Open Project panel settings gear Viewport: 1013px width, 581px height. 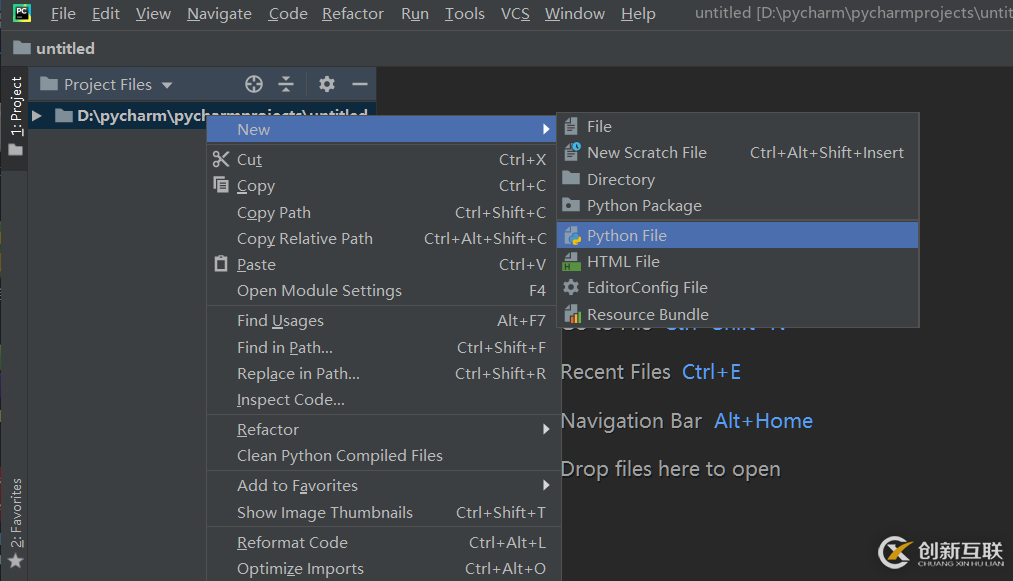tap(327, 84)
